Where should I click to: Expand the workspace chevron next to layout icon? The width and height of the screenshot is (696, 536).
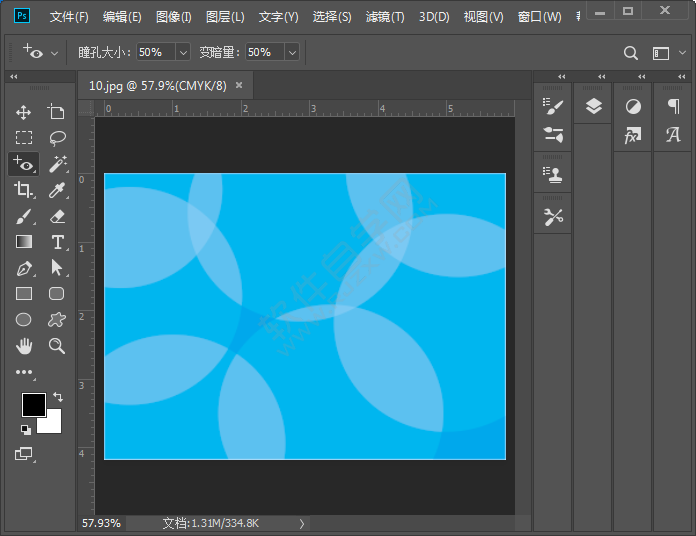point(682,53)
